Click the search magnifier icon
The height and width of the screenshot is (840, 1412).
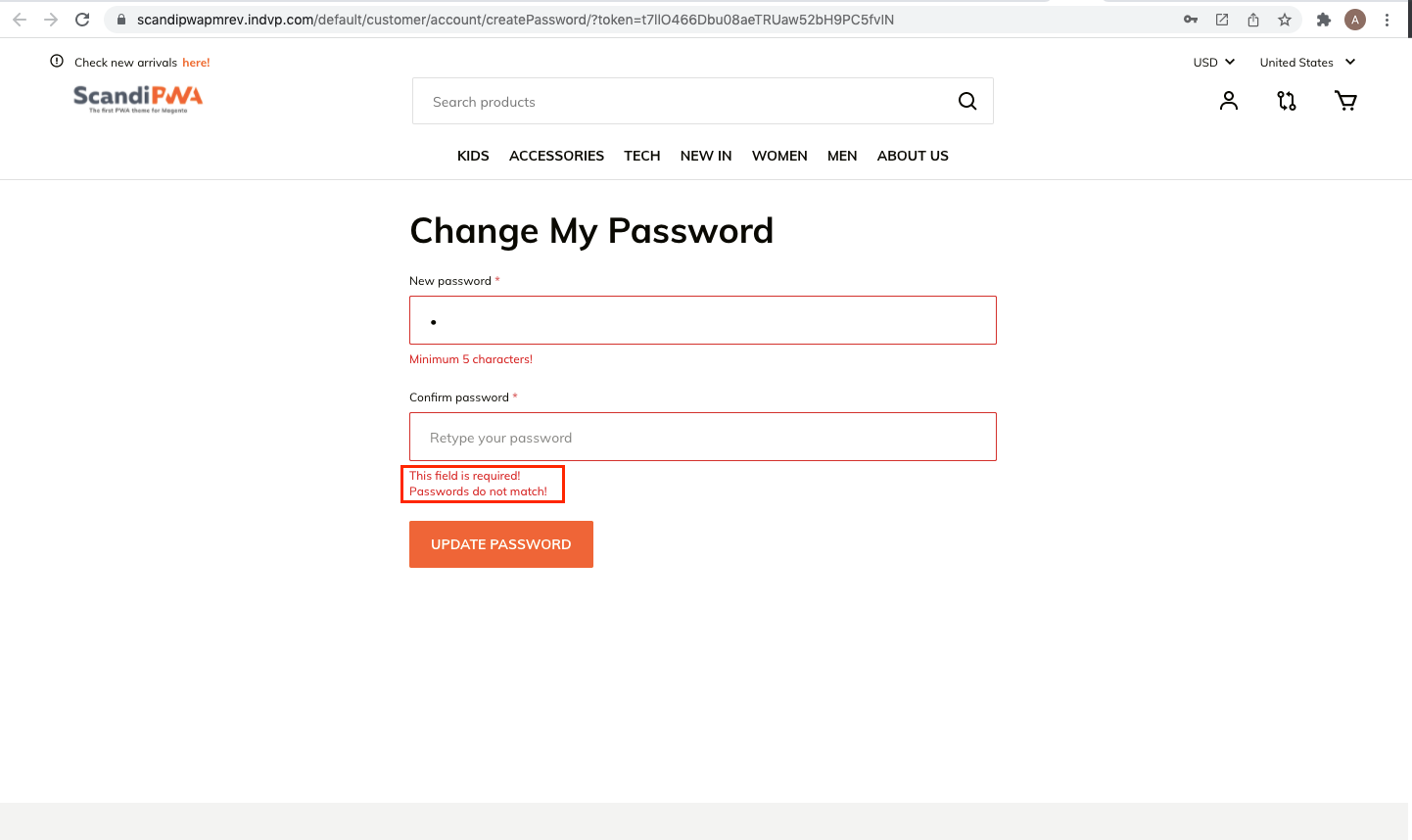(x=966, y=101)
